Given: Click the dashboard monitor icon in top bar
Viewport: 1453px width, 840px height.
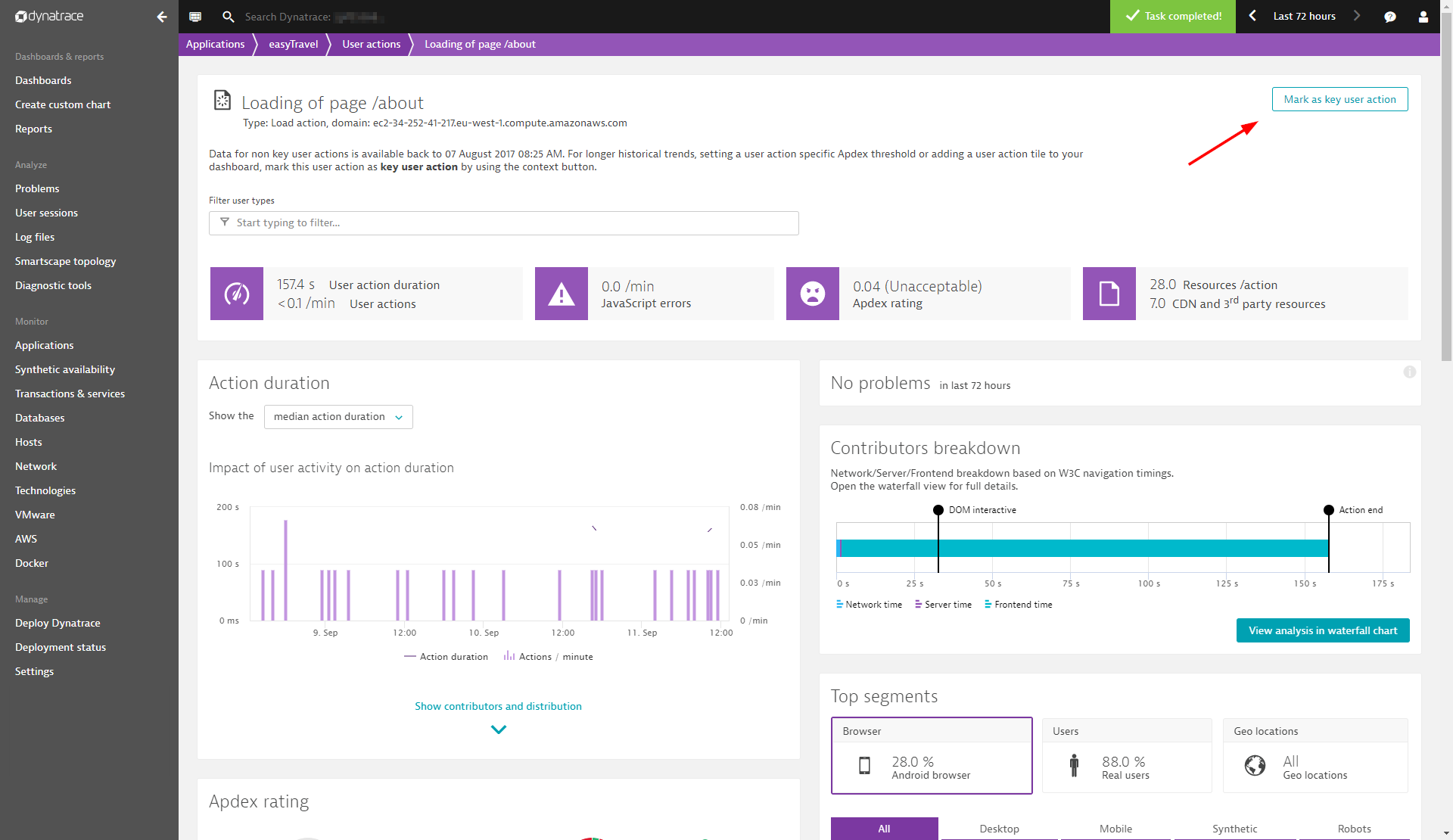Looking at the screenshot, I should point(195,17).
